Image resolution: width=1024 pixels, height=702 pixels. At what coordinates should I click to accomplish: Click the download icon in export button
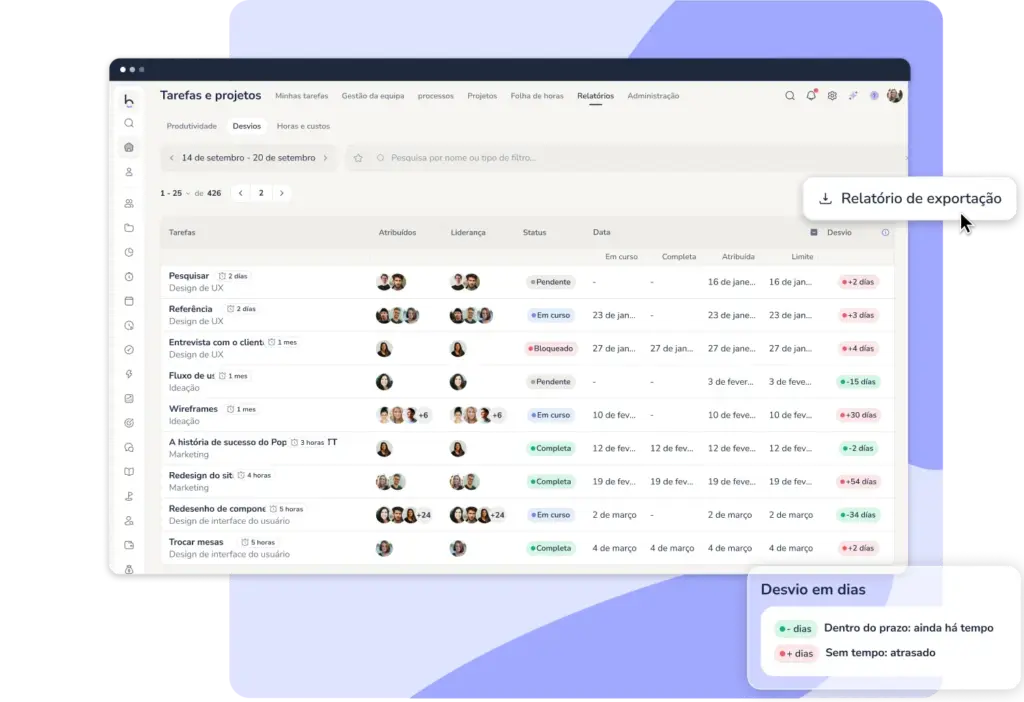825,199
